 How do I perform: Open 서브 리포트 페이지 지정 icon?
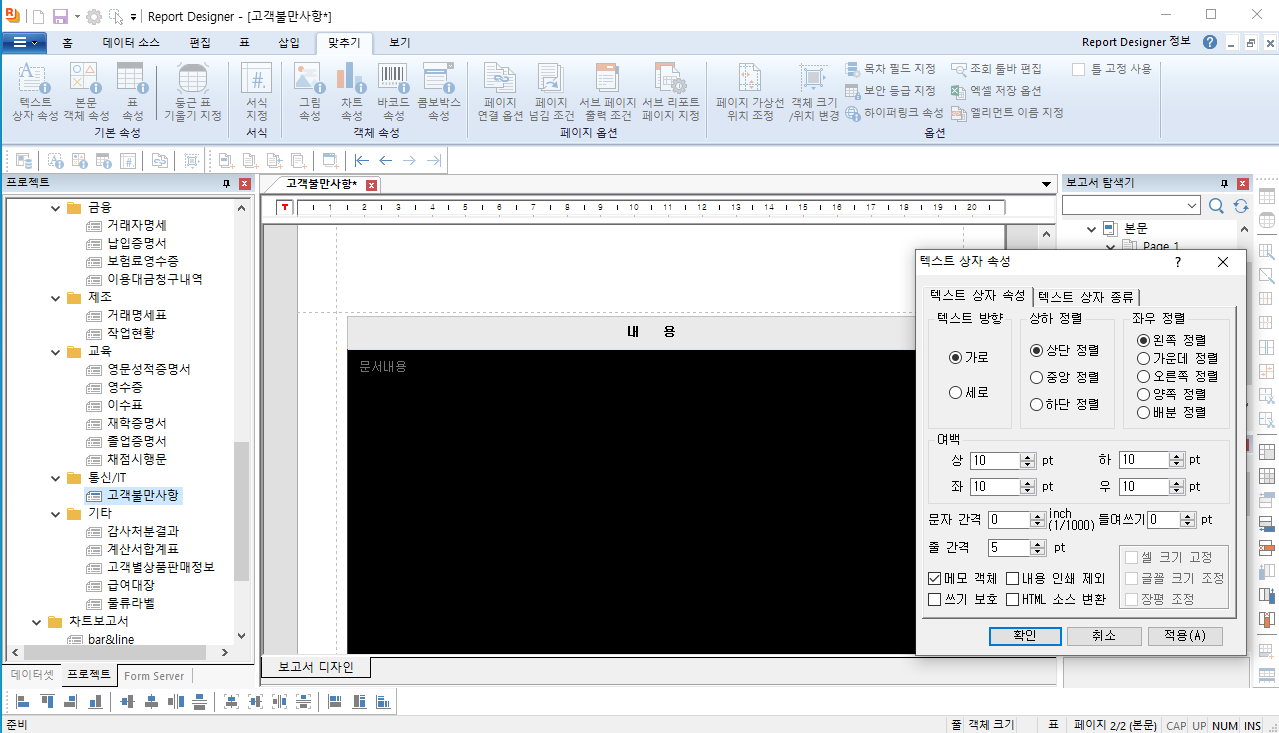[x=670, y=91]
